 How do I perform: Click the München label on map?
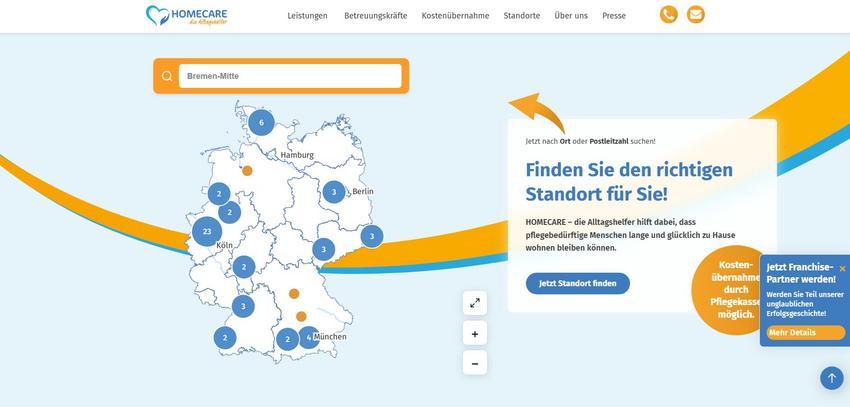coord(330,337)
